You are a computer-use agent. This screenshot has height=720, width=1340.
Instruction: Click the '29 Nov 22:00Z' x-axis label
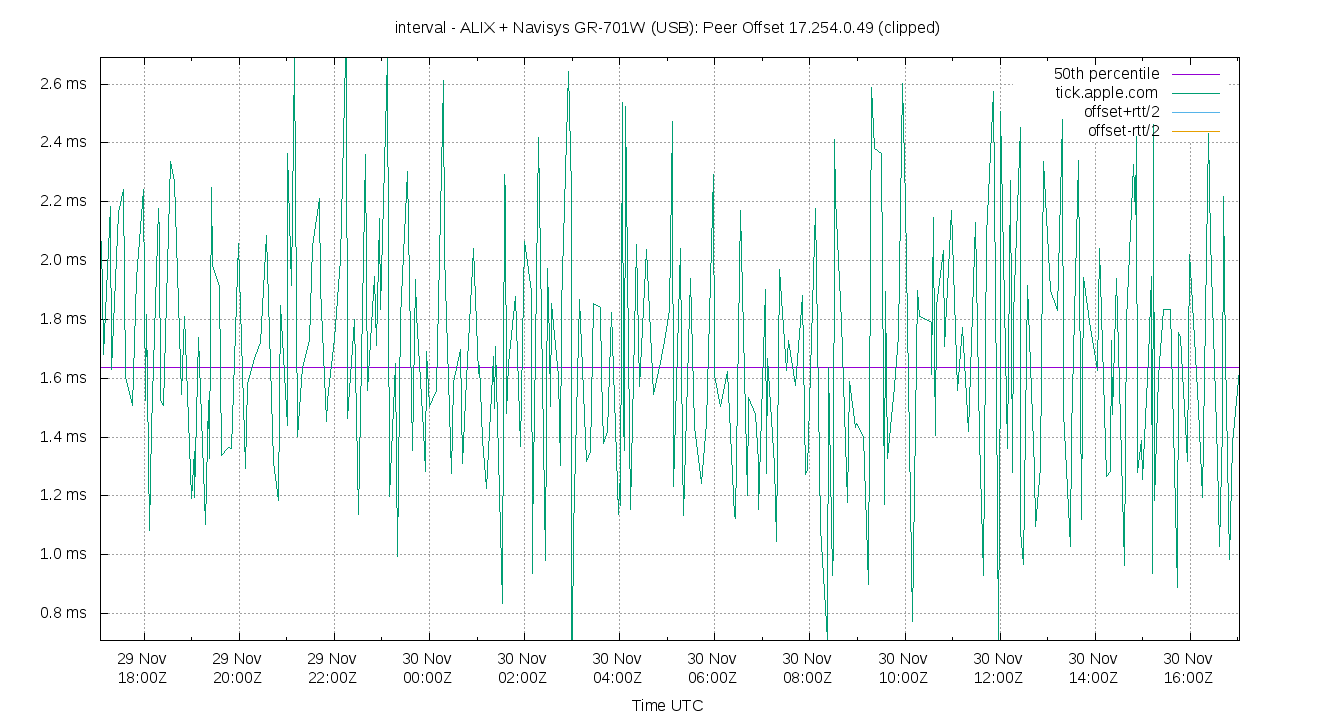pyautogui.click(x=333, y=668)
